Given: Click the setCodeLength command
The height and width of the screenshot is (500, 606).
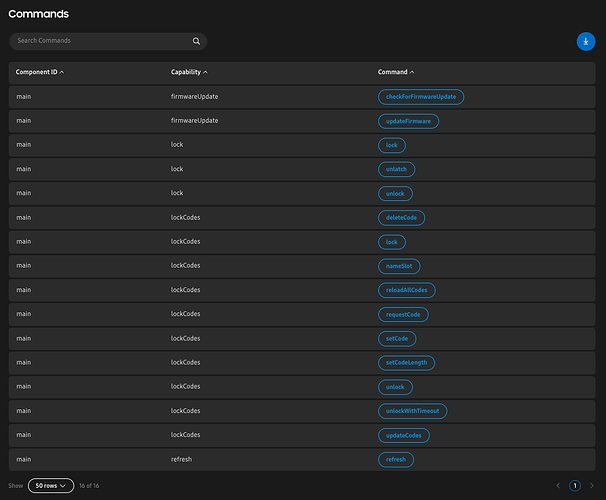Looking at the screenshot, I should [x=406, y=363].
